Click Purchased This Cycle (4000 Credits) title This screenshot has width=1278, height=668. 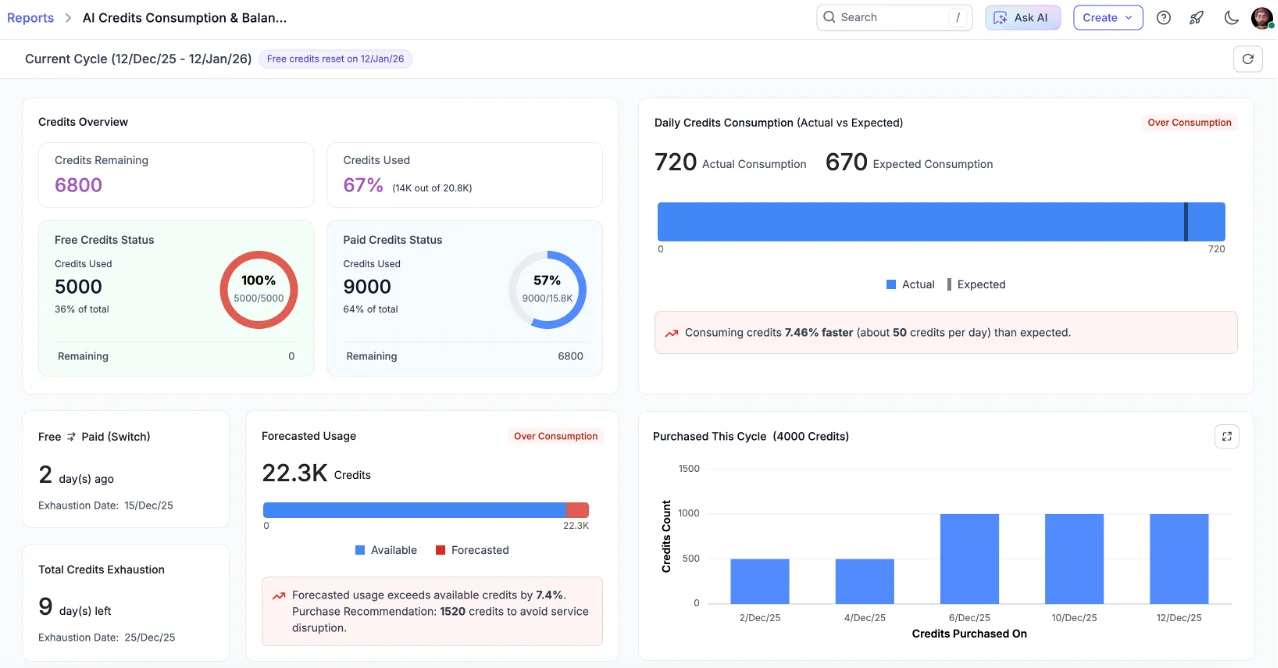(x=751, y=436)
